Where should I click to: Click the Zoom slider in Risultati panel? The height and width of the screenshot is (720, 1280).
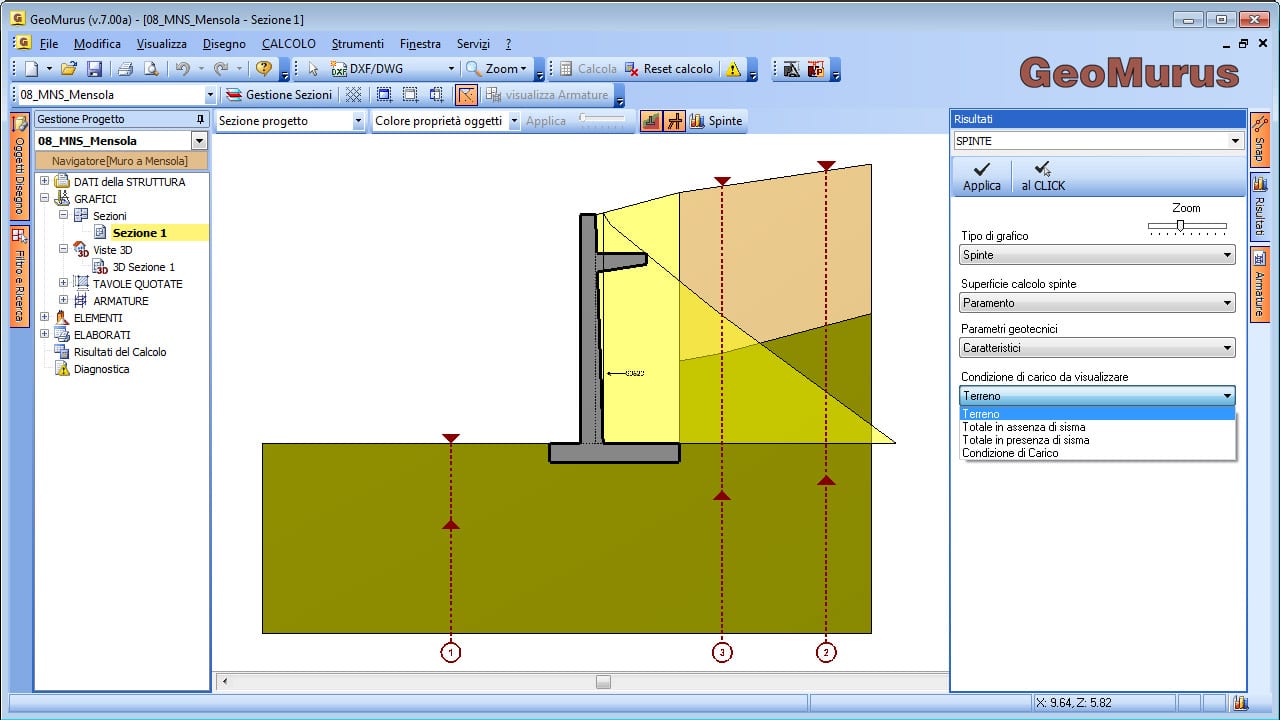click(1181, 226)
